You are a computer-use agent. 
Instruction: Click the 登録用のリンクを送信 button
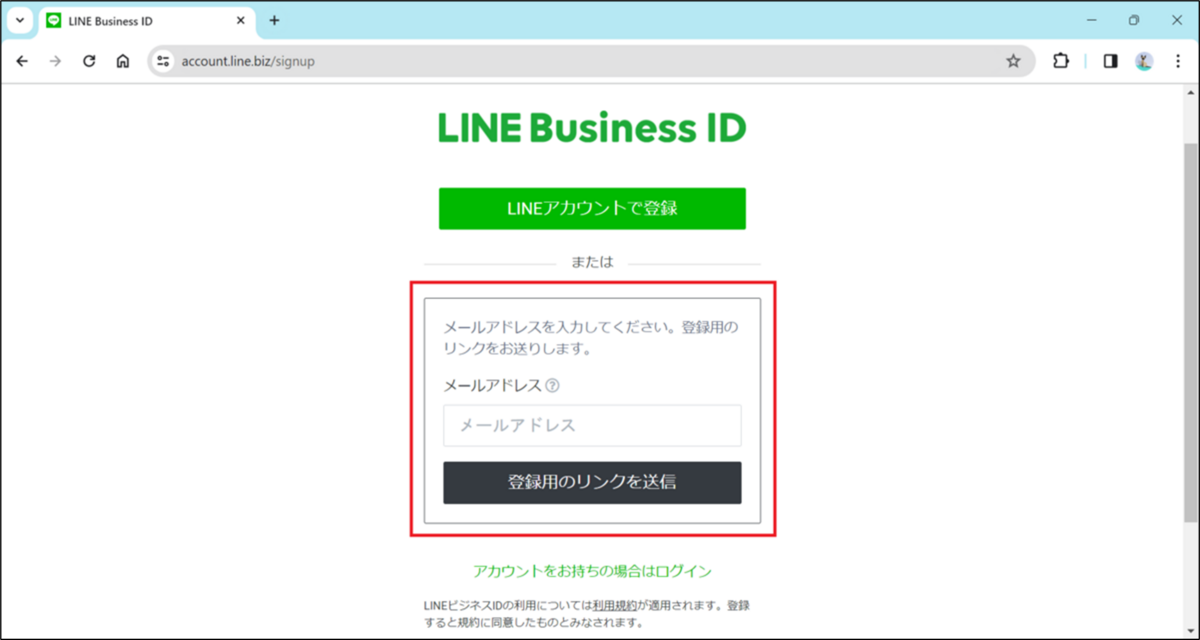tap(592, 482)
